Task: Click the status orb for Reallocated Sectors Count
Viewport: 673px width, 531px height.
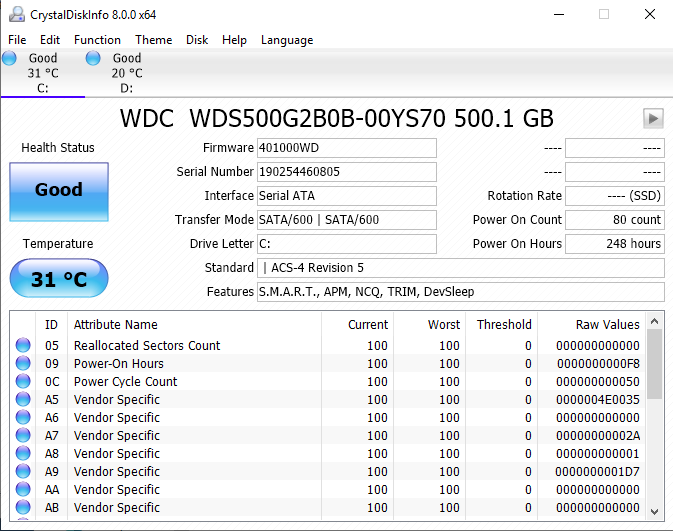Action: 23,346
